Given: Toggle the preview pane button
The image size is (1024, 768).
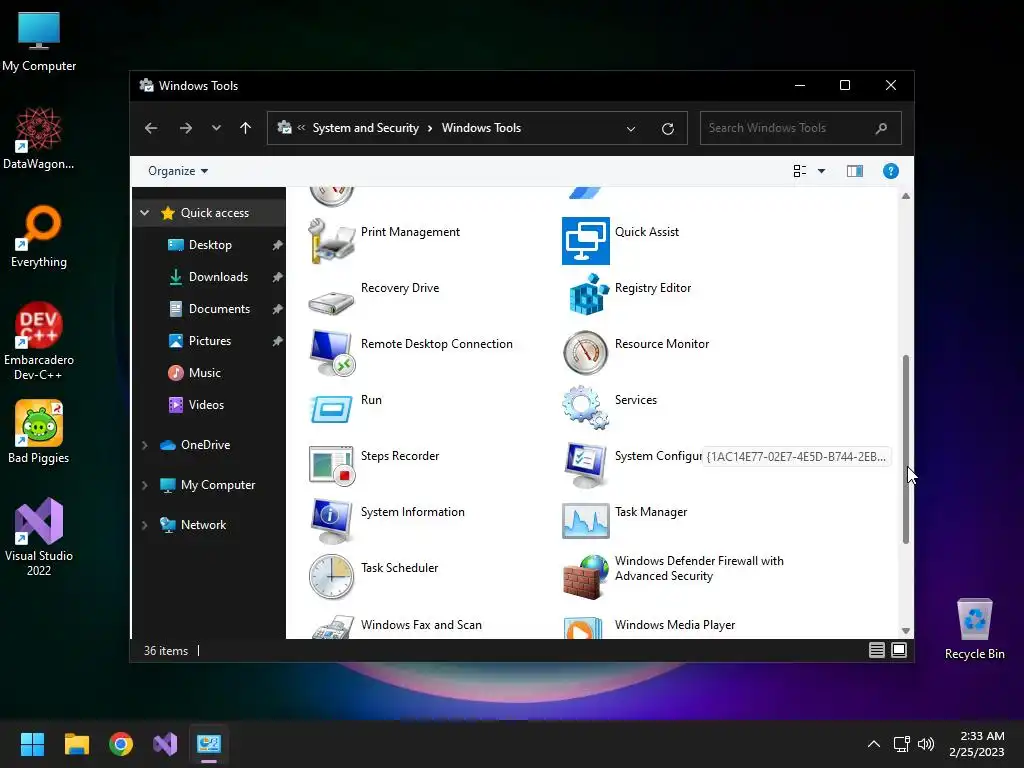Looking at the screenshot, I should [x=855, y=171].
